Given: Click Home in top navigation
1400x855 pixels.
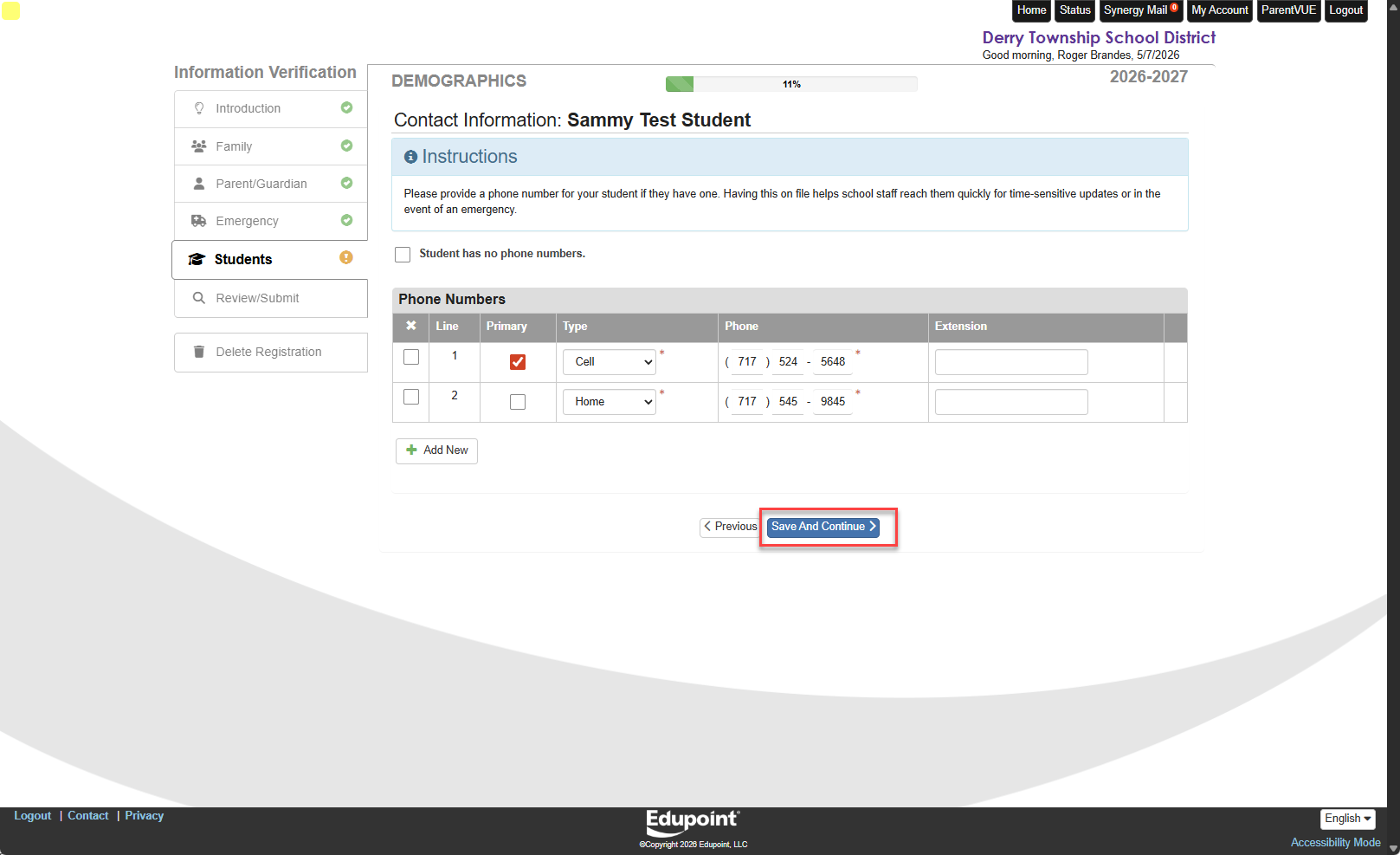Looking at the screenshot, I should (x=1031, y=10).
